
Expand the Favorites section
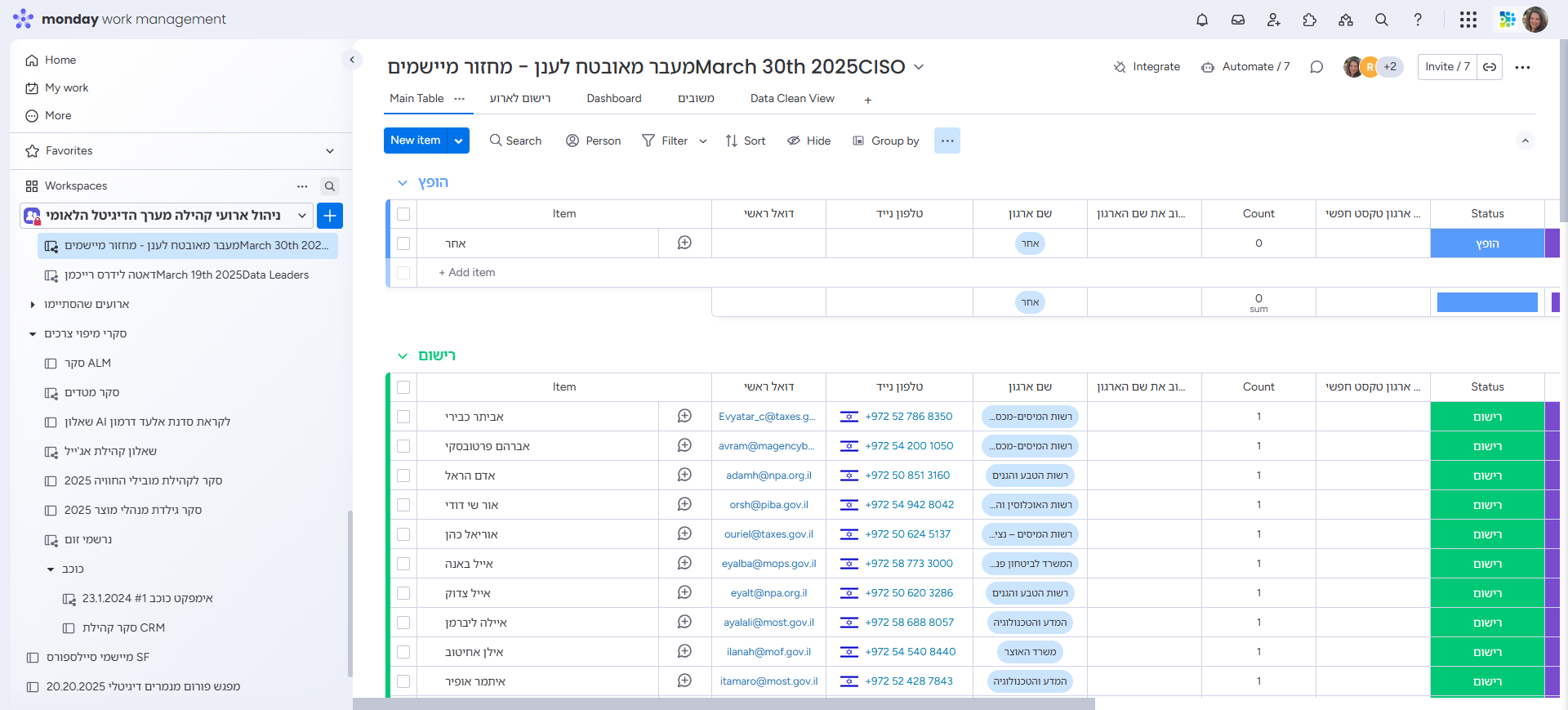click(330, 151)
